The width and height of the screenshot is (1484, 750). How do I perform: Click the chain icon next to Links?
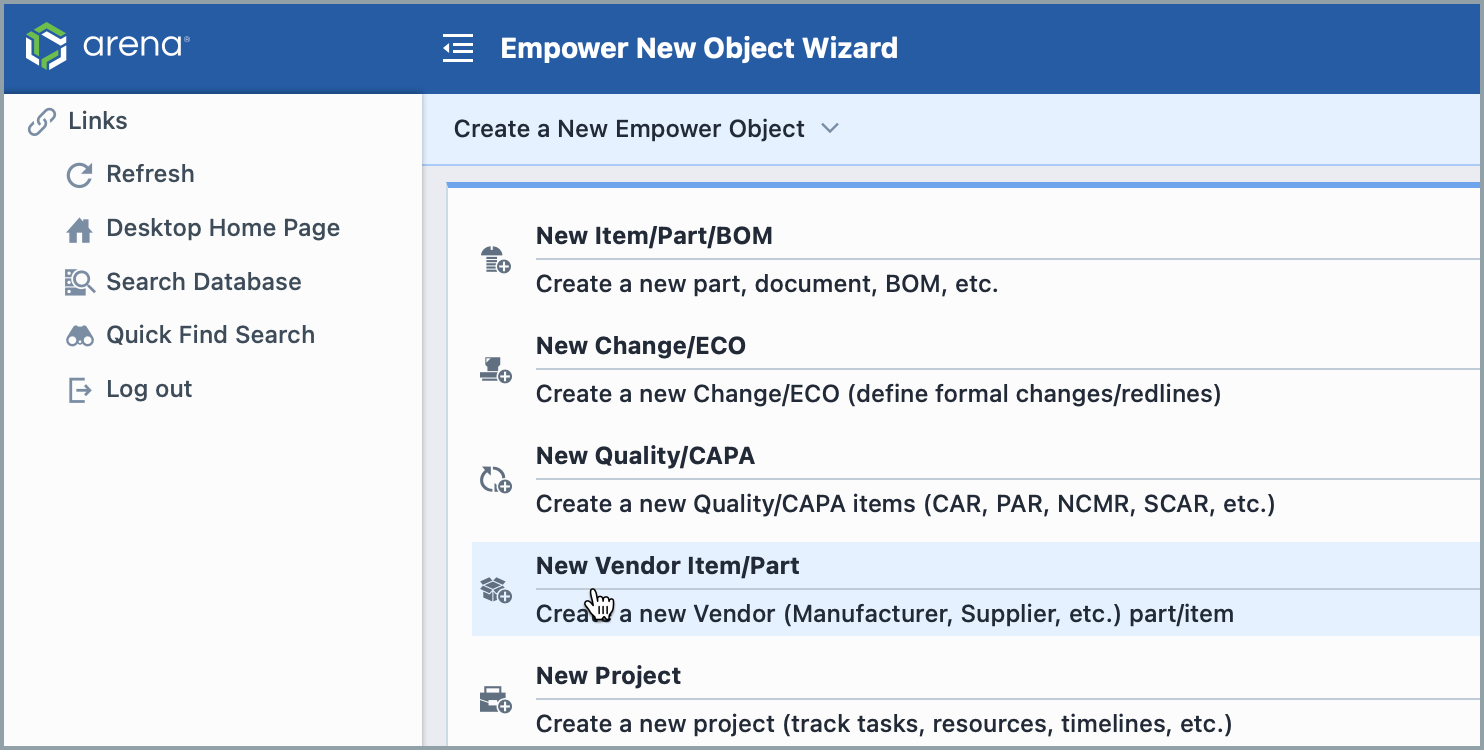tap(40, 120)
